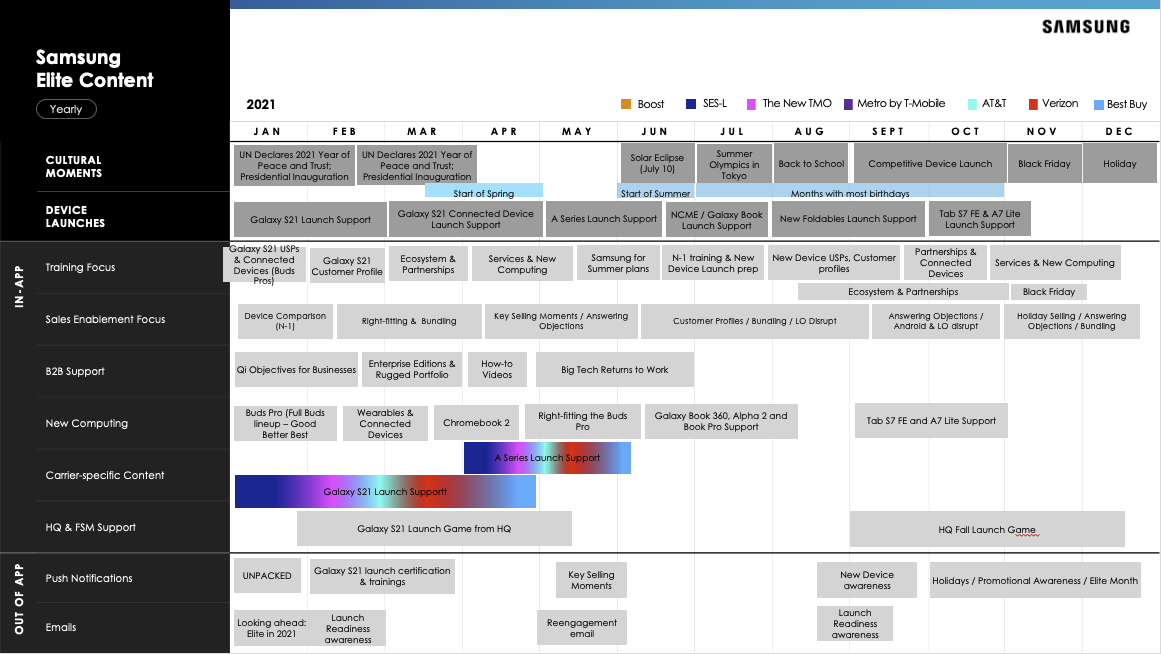This screenshot has width=1161, height=654.
Task: Select the cyan AT&T legend swatch
Action: (x=972, y=104)
